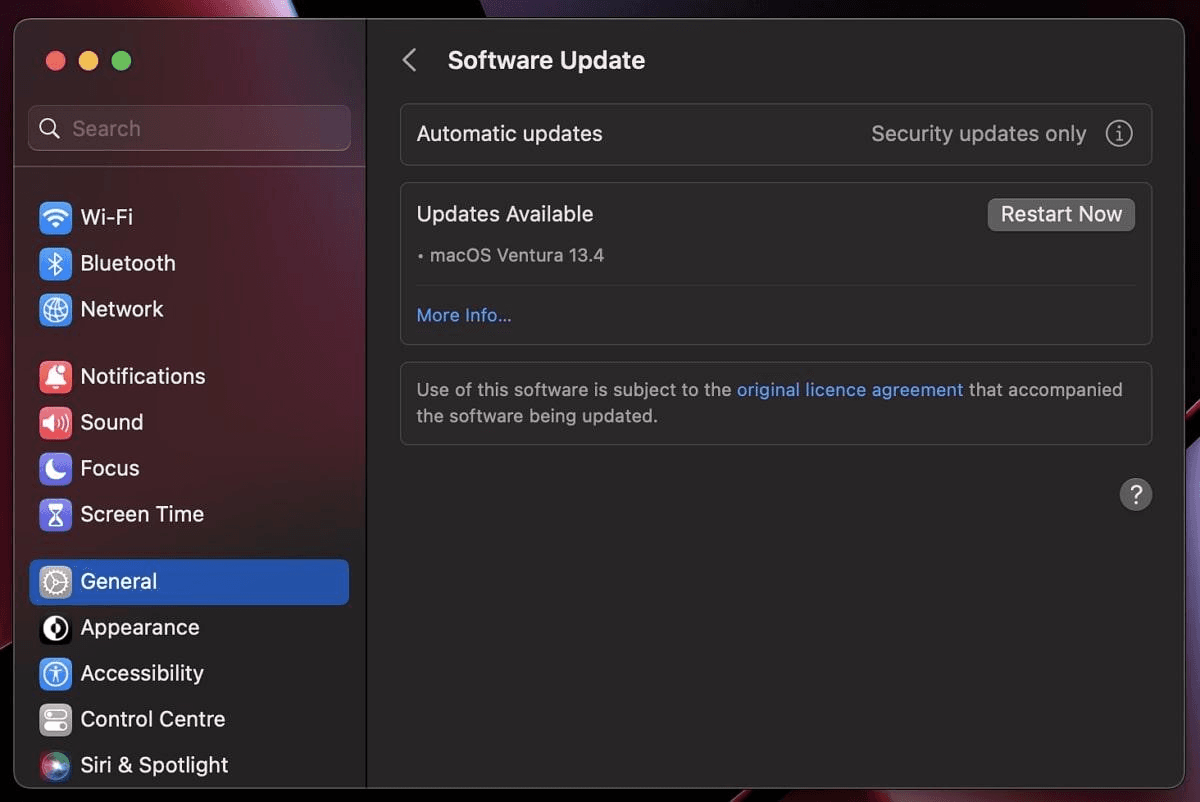
Task: Open the help question mark button
Action: (1135, 494)
